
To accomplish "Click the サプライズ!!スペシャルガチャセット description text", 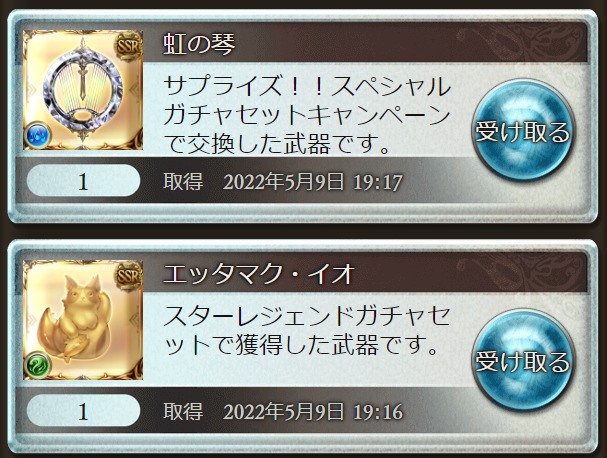I will (307, 115).
